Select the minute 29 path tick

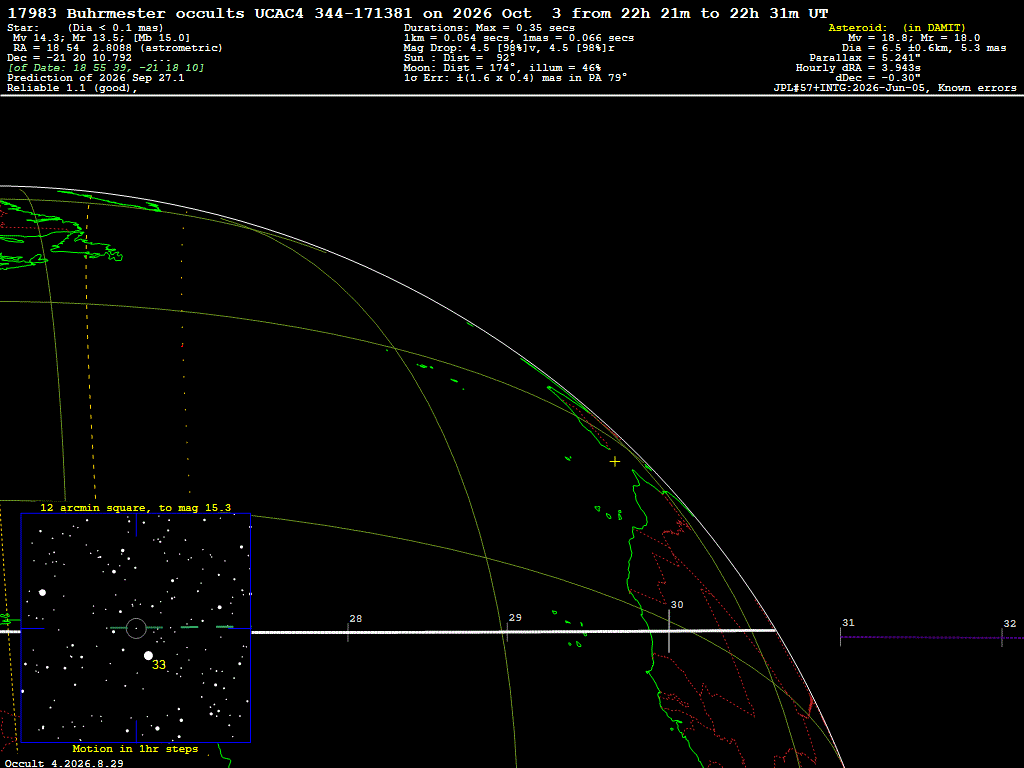click(x=507, y=632)
